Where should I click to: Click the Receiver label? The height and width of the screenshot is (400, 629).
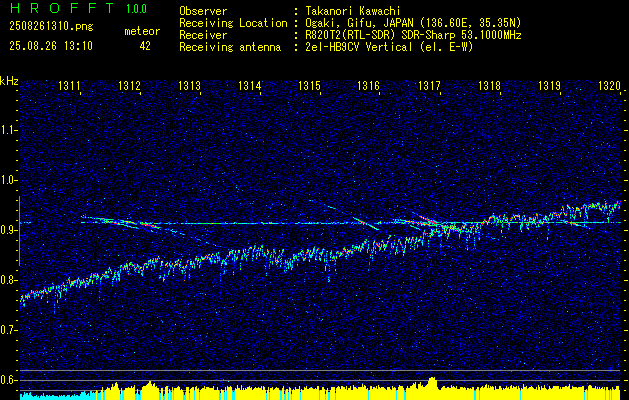(x=203, y=35)
